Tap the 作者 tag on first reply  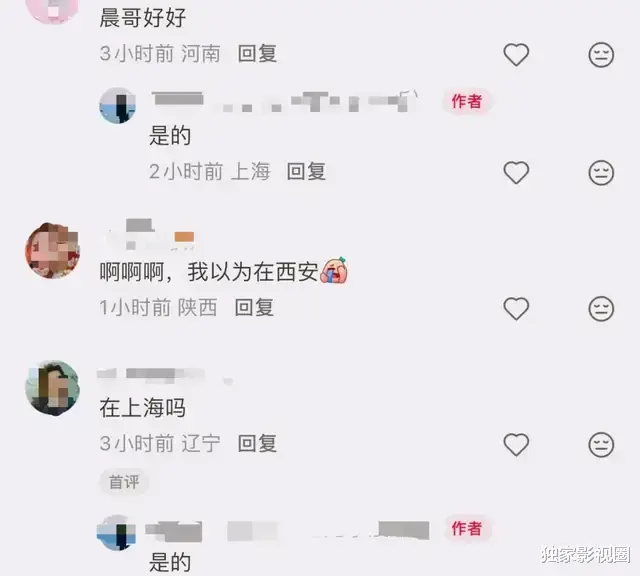(x=467, y=101)
